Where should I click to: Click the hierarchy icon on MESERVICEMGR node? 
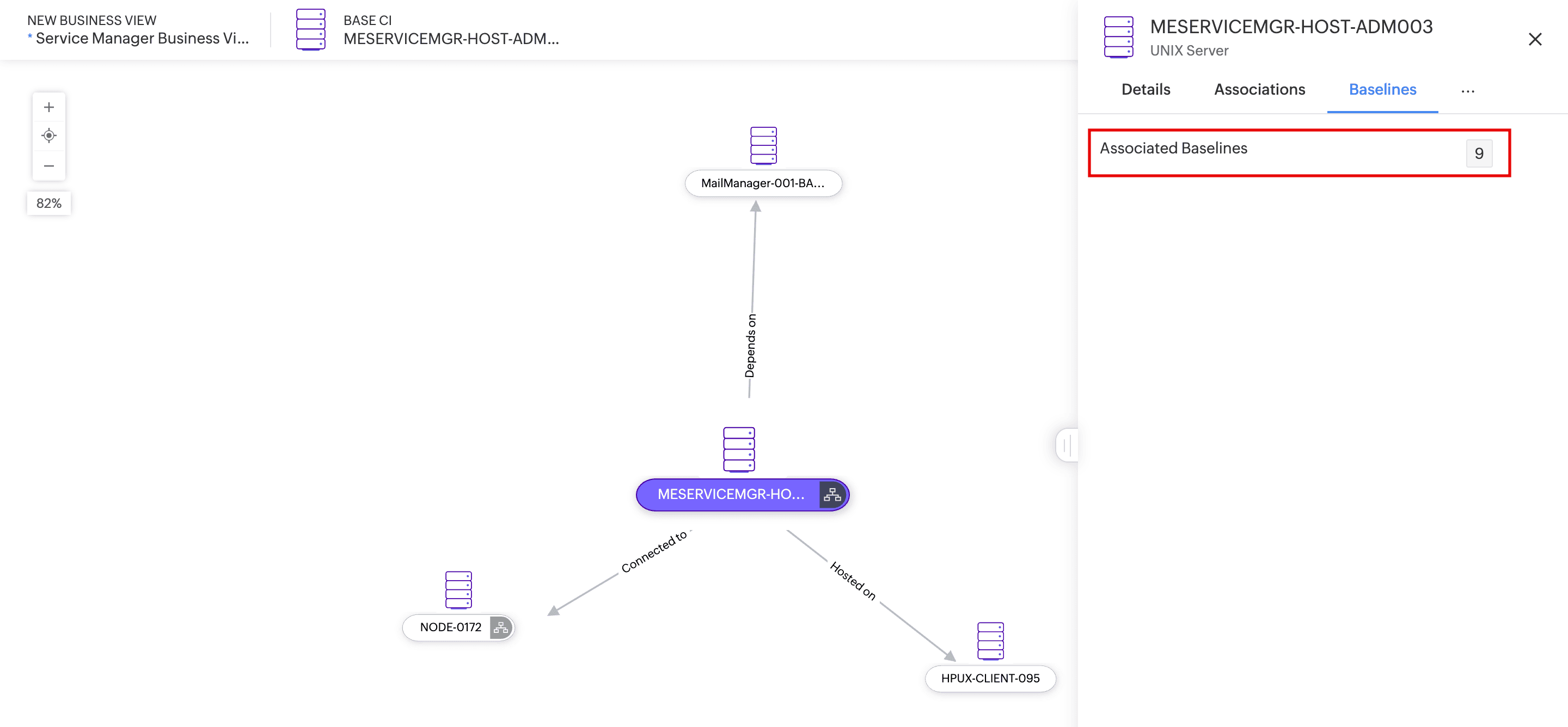831,495
